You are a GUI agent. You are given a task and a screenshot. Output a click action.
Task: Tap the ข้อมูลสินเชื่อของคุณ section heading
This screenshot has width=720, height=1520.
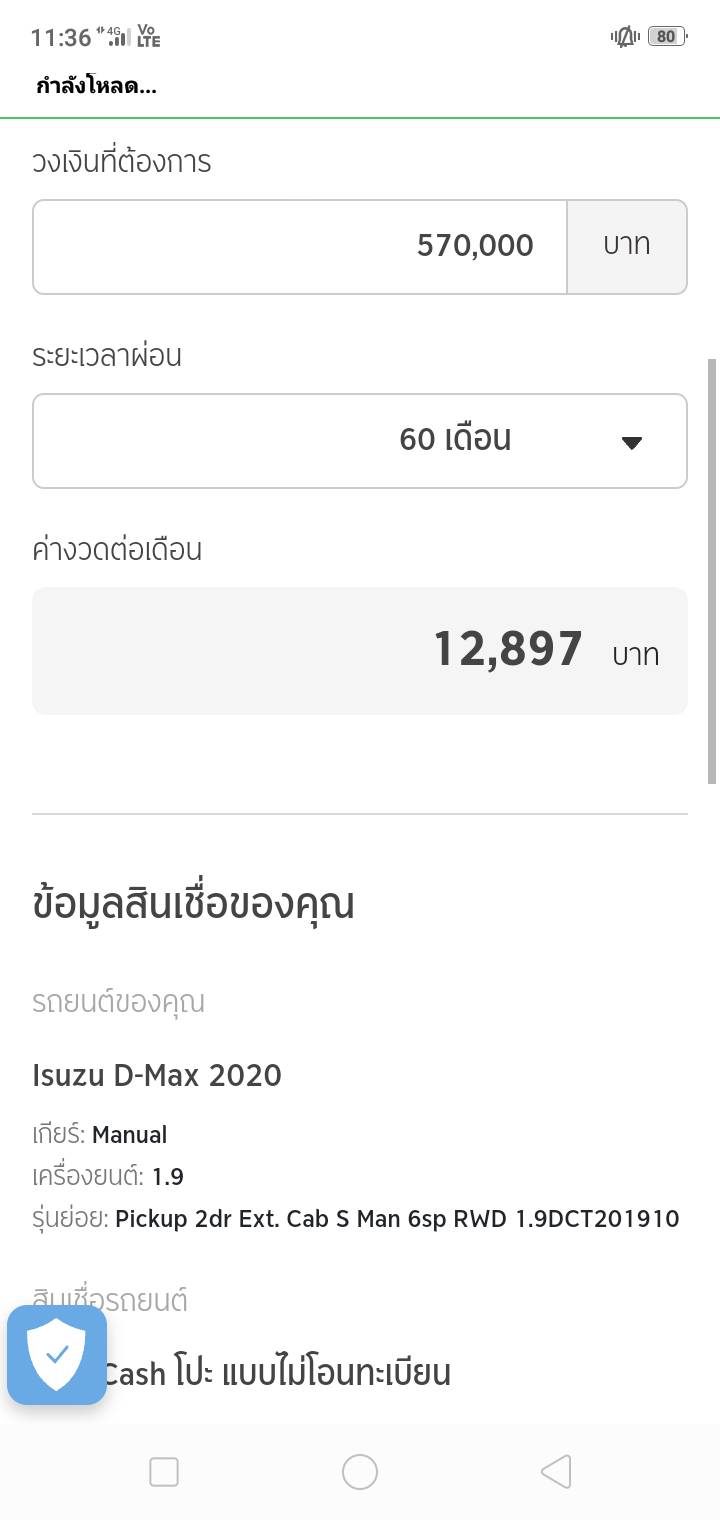coord(194,904)
